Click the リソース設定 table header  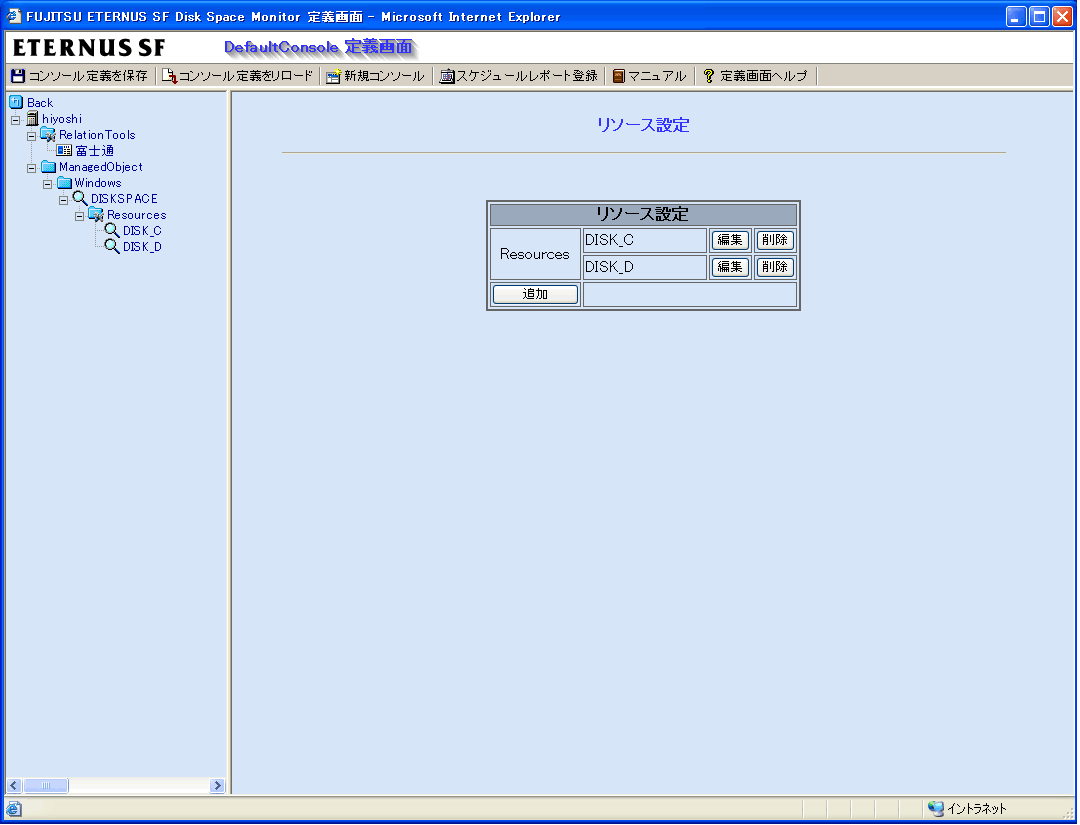coord(643,214)
